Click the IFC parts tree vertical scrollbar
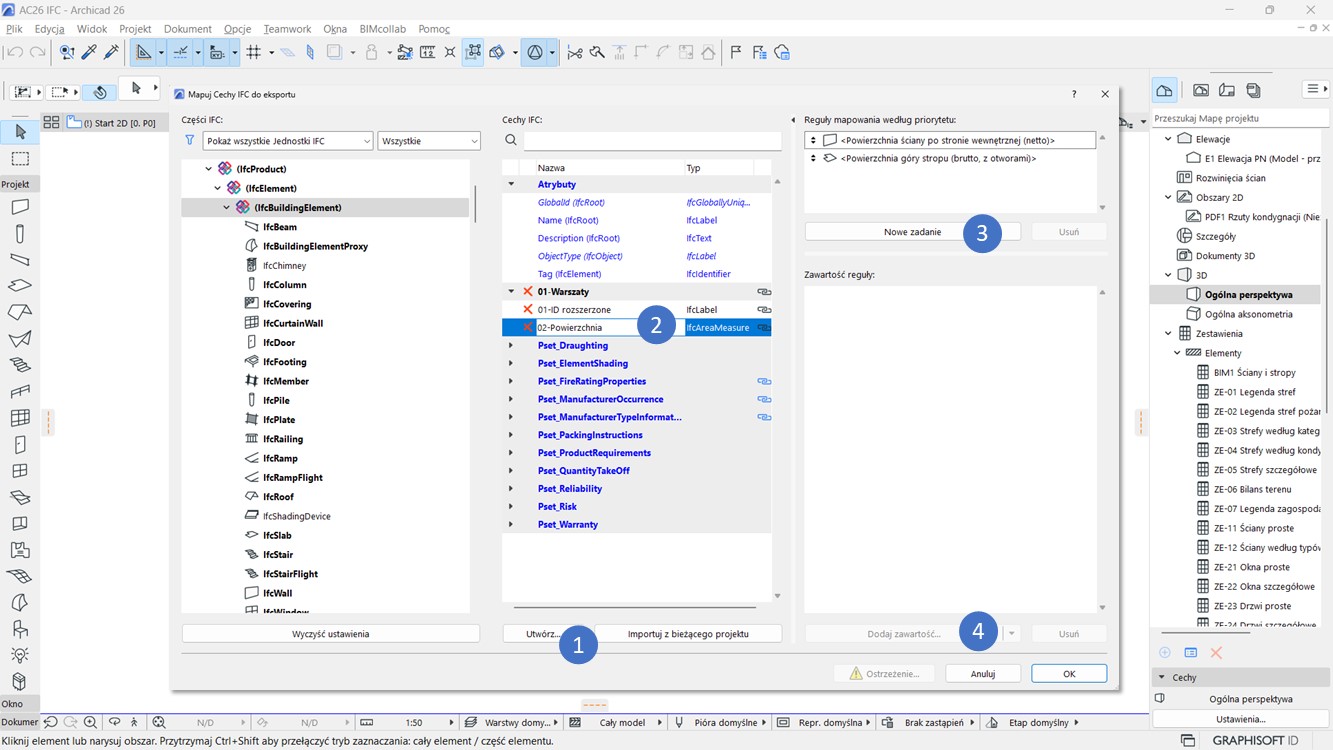Viewport: 1333px width, 750px height. tap(475, 205)
